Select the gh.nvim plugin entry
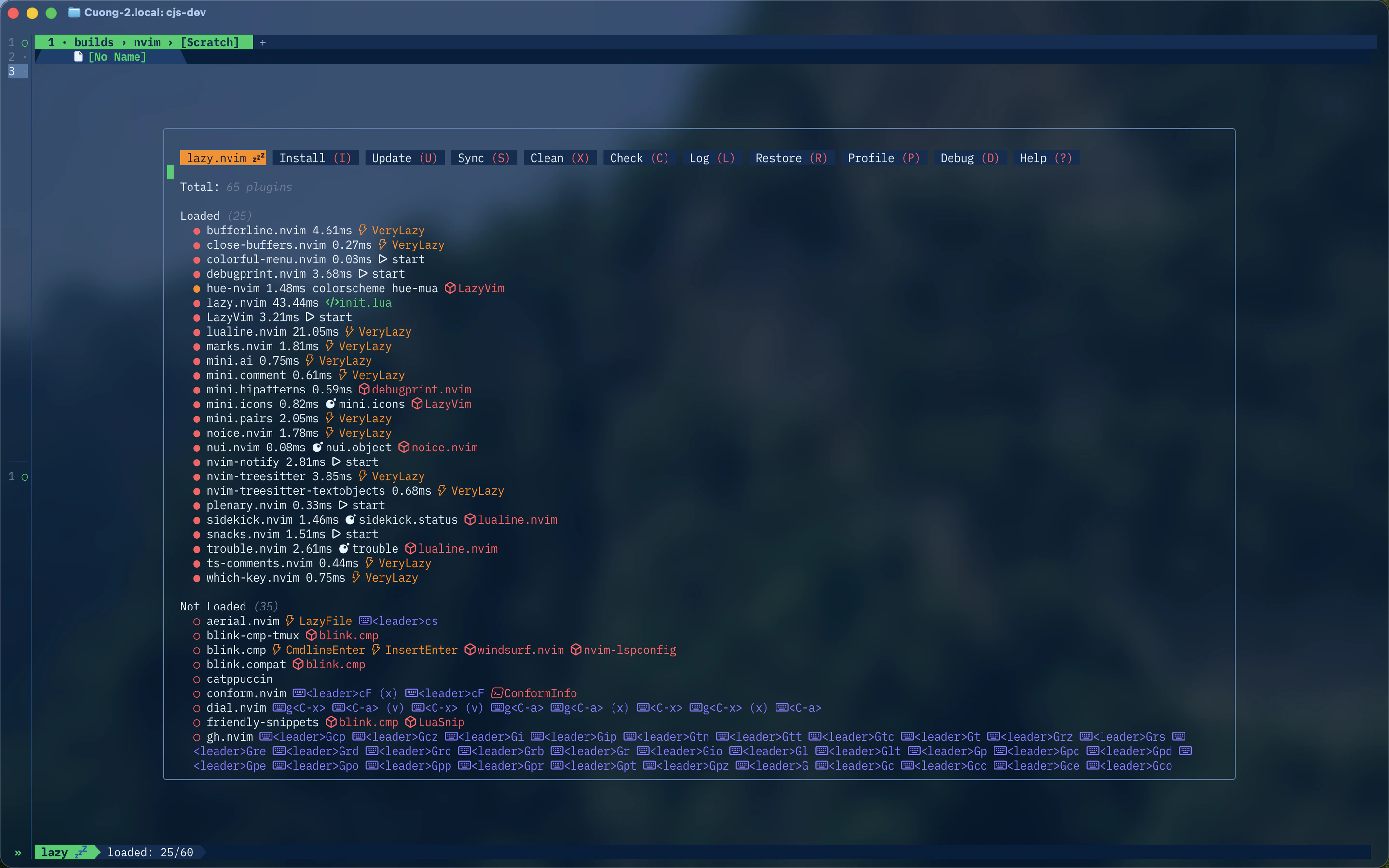Screen dimensions: 1389x868 coord(692,751)
